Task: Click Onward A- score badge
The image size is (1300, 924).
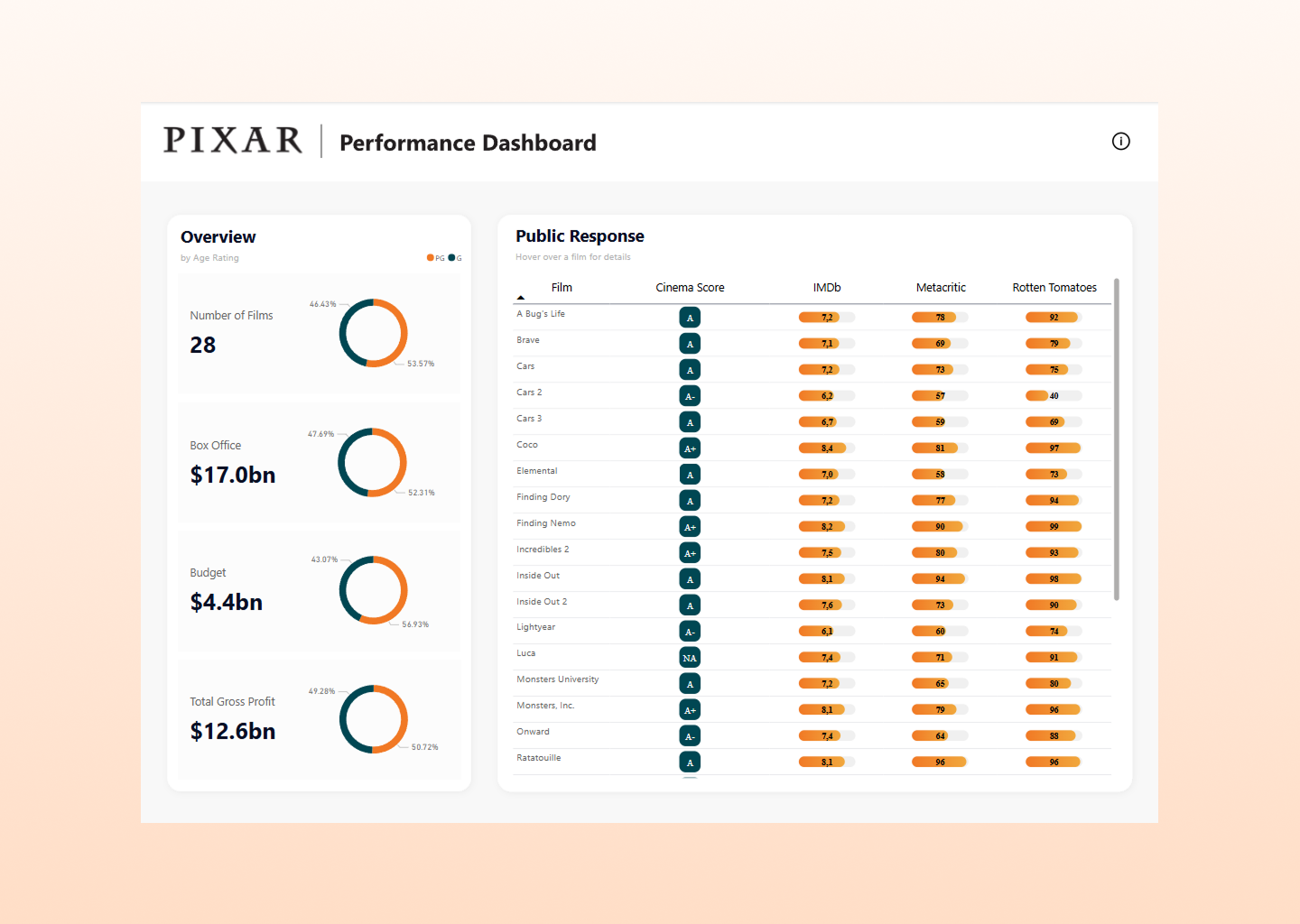Action: [x=690, y=736]
